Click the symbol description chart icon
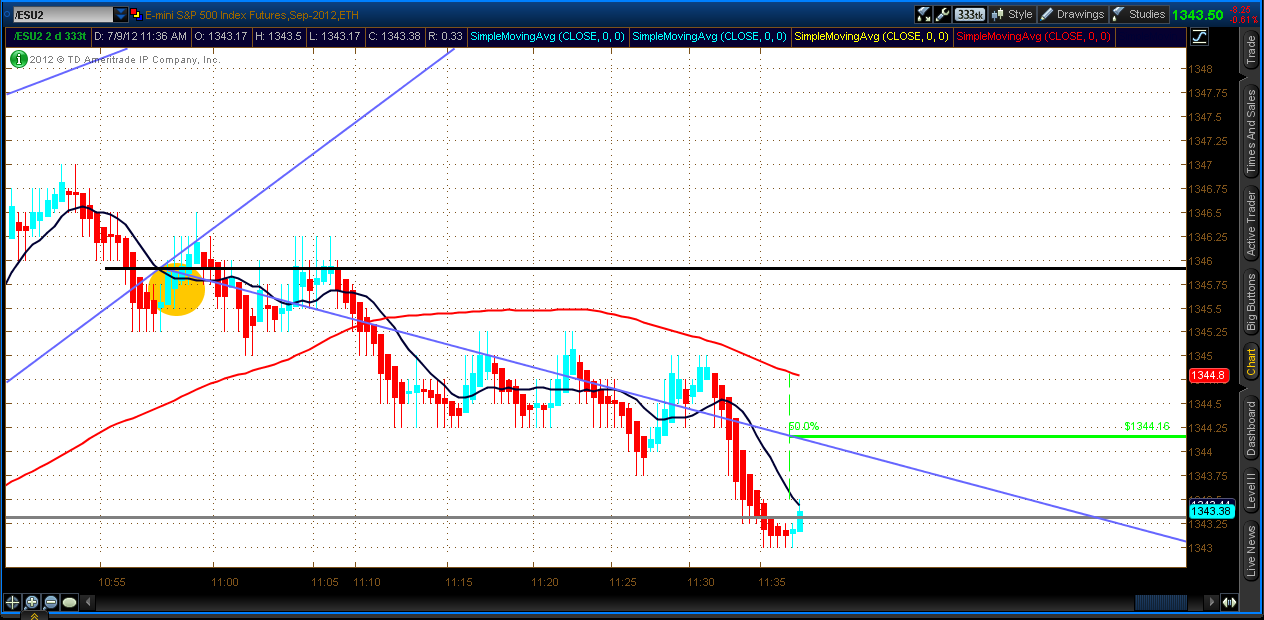 137,14
